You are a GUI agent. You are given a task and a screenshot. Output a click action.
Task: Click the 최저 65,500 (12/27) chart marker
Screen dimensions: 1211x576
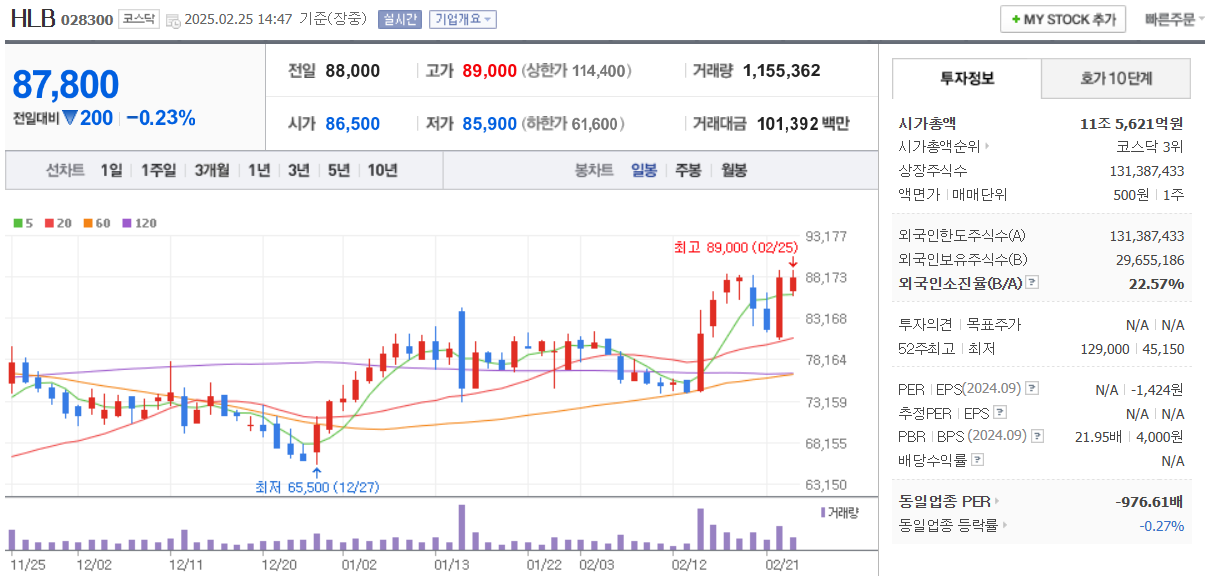(316, 486)
